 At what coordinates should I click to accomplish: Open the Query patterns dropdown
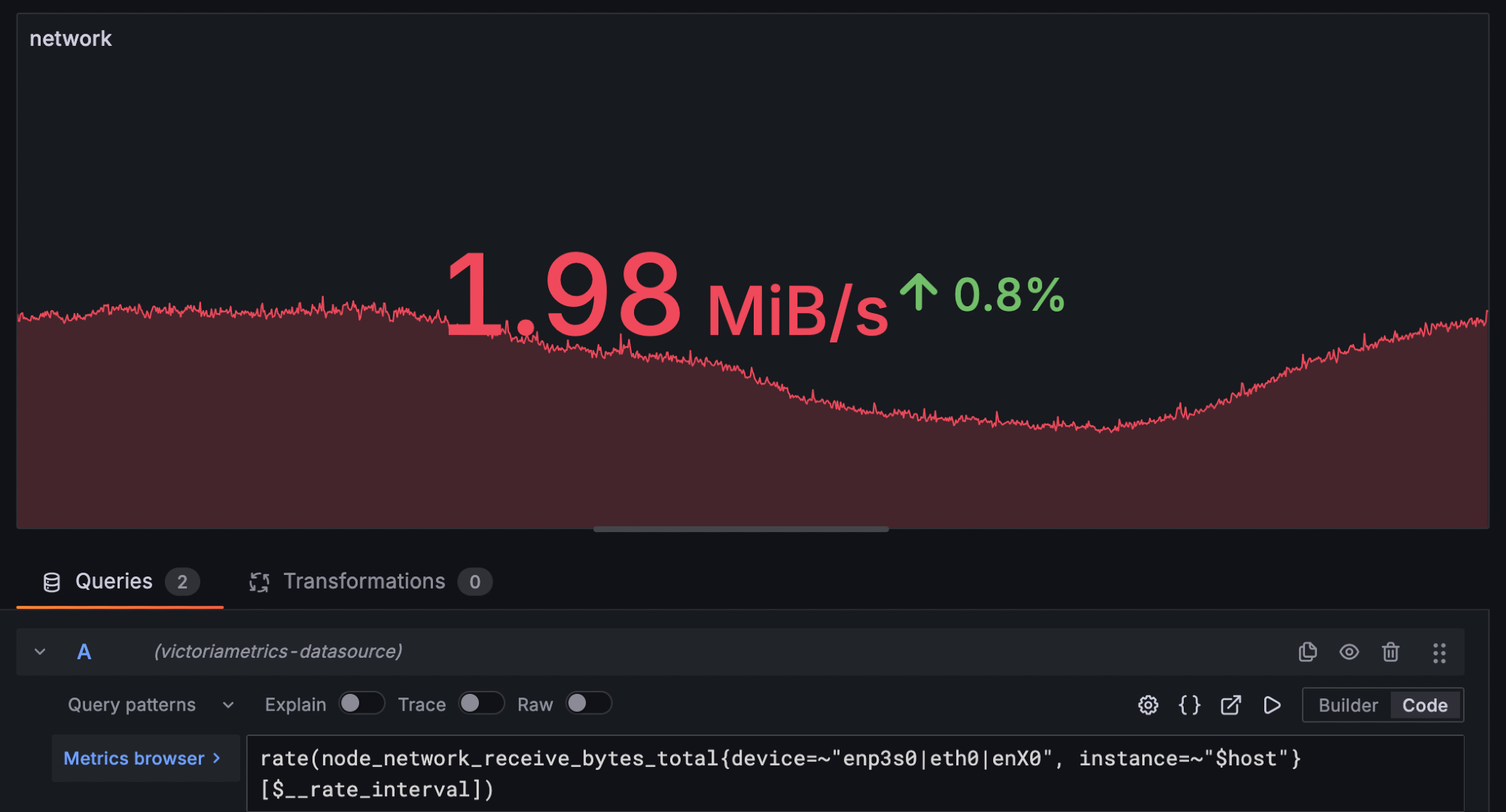click(x=151, y=705)
